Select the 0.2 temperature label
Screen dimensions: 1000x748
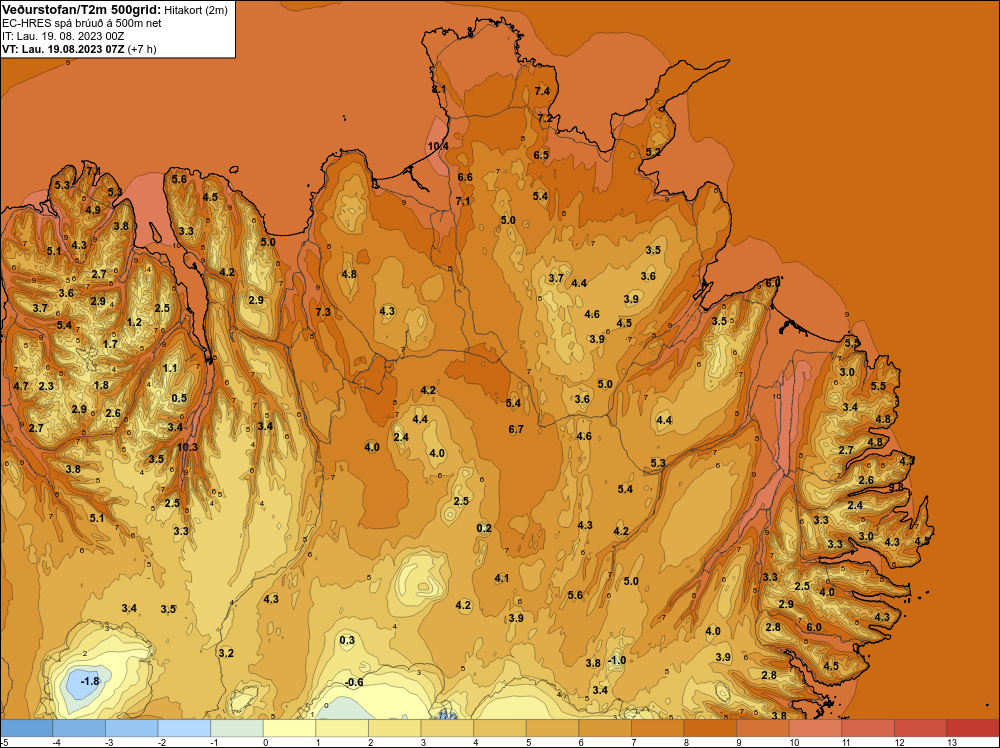coord(484,528)
